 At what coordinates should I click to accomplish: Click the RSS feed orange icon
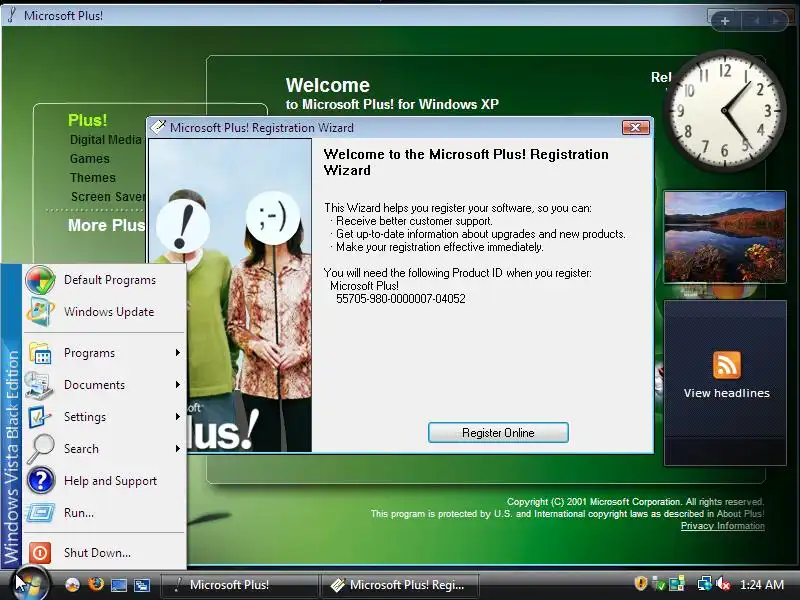(727, 365)
